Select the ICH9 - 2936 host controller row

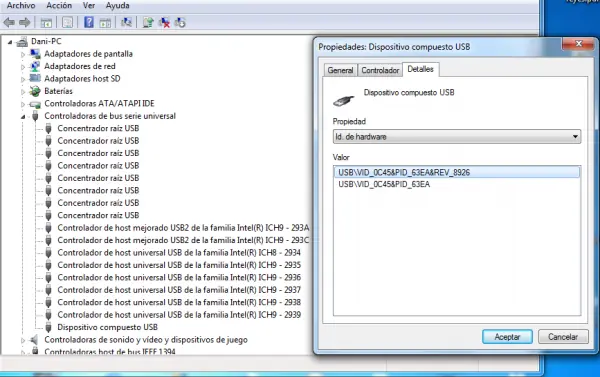tap(179, 277)
